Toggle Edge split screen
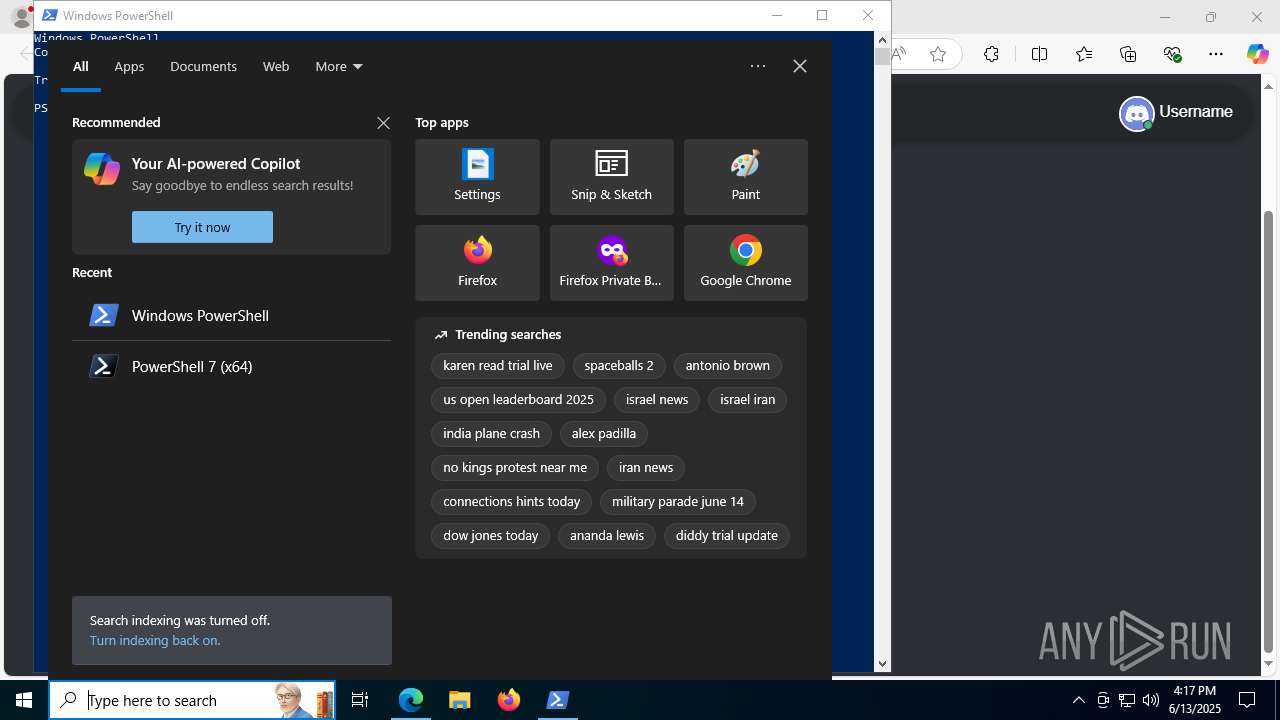Image resolution: width=1280 pixels, height=720 pixels. pos(1039,55)
